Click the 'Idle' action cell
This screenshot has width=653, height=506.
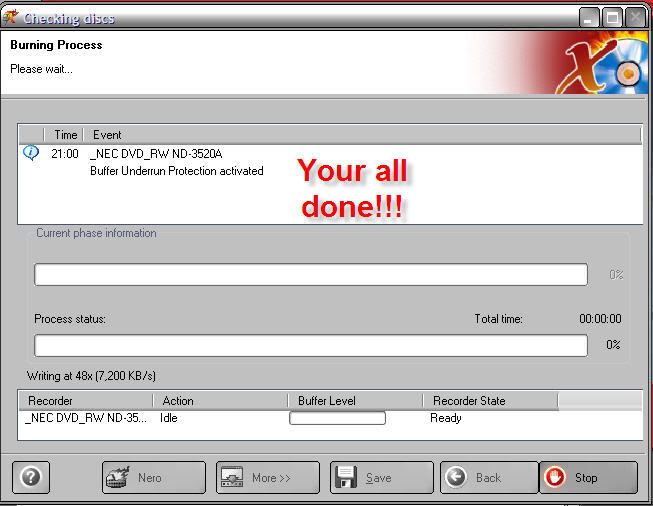pyautogui.click(x=169, y=418)
